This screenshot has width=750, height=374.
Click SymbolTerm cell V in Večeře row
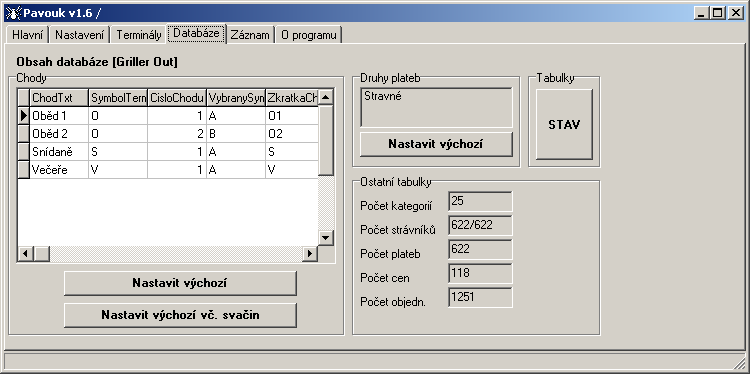(118, 170)
